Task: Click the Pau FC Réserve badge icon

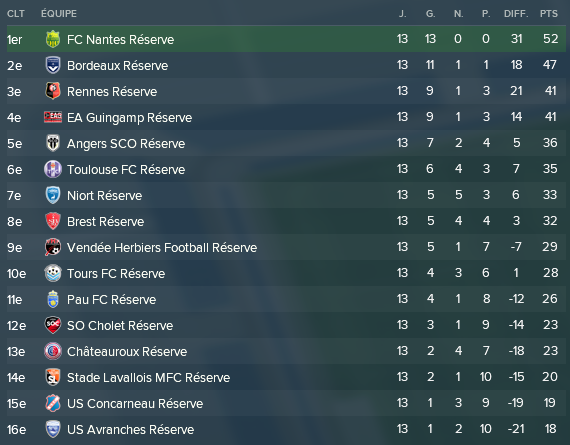Action: [x=53, y=299]
